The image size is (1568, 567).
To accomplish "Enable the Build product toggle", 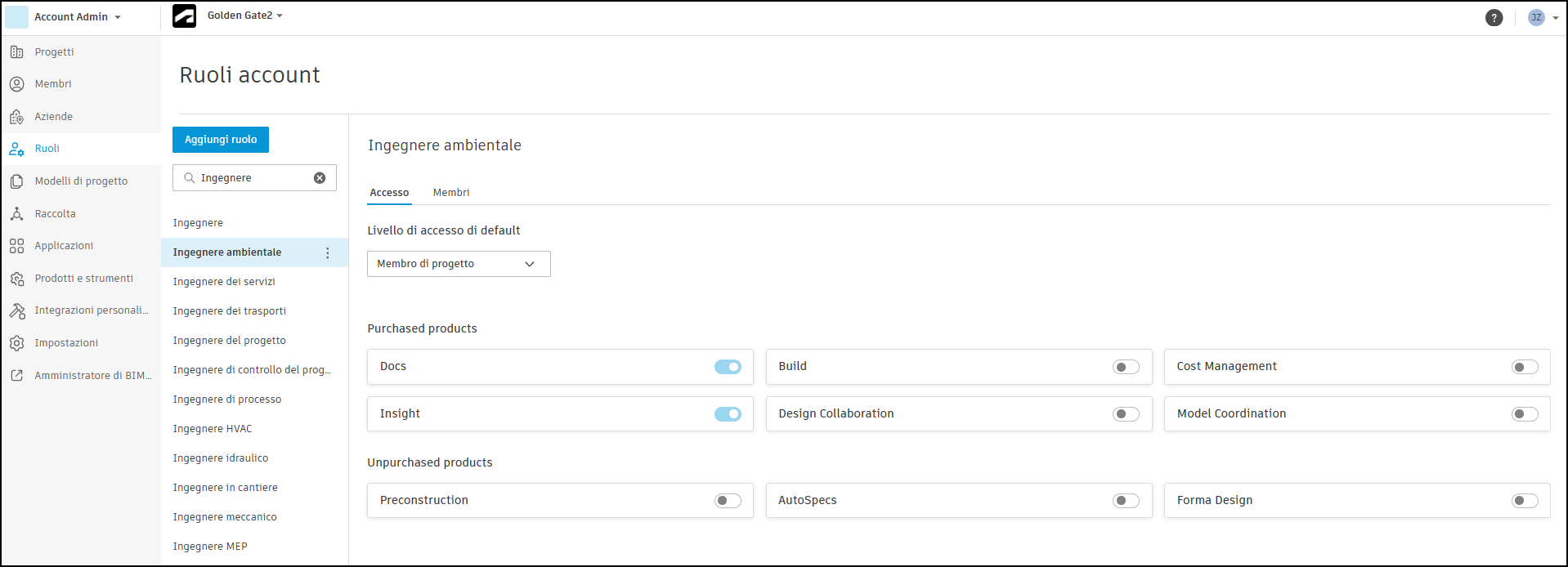I will (1126, 368).
